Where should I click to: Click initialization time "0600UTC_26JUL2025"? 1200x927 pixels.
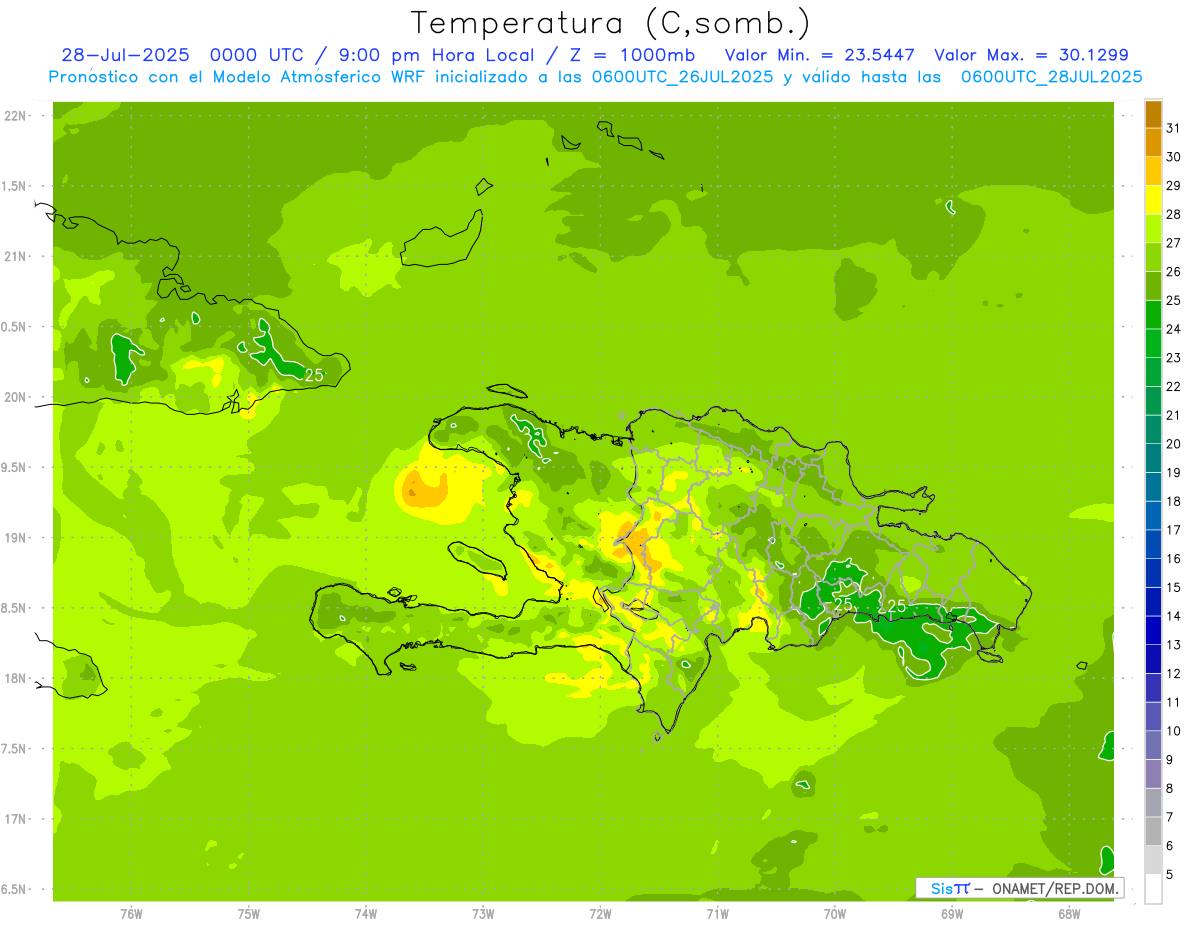point(682,77)
